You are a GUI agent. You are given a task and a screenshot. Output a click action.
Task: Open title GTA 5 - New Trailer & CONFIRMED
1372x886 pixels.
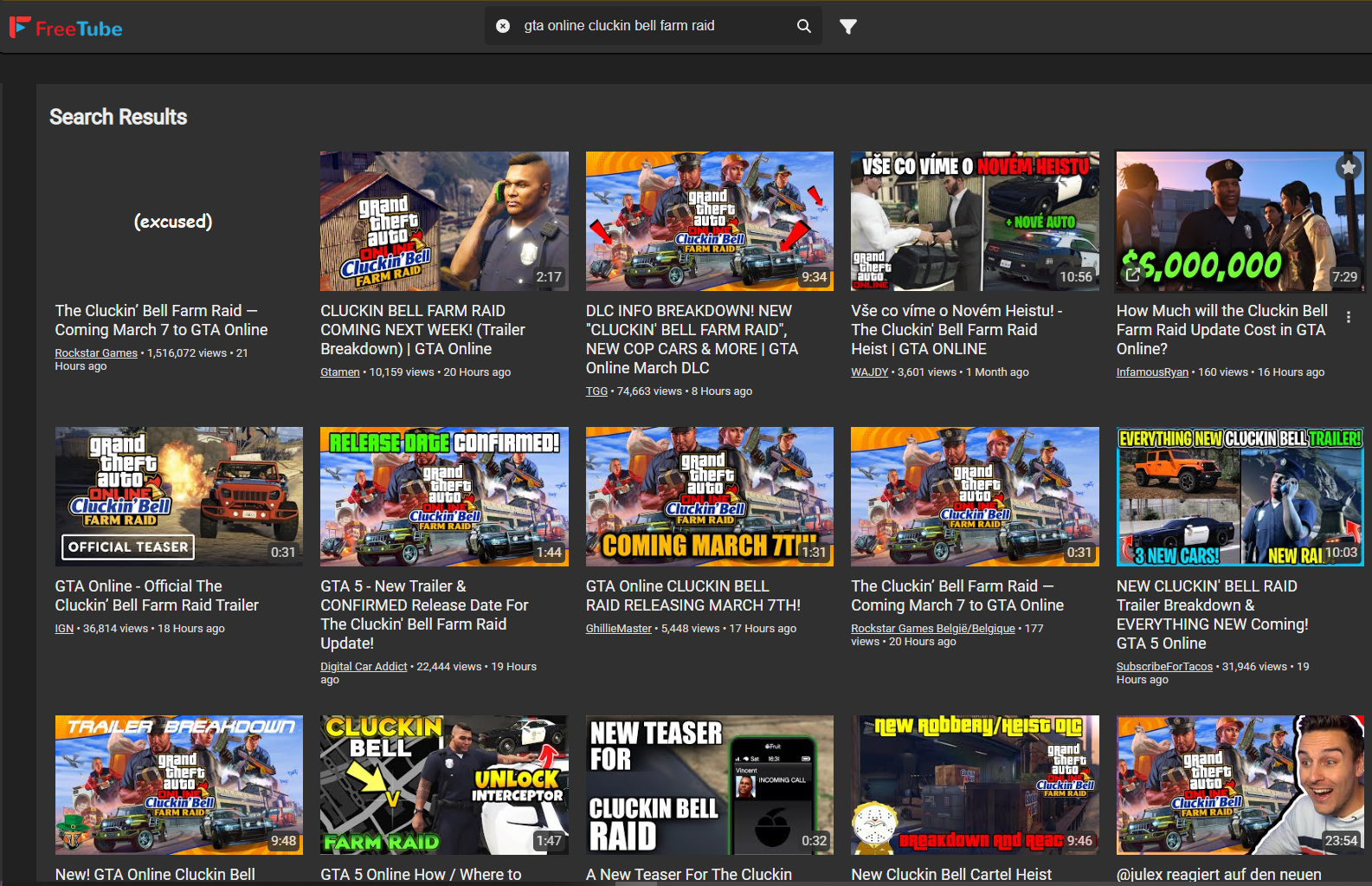coord(424,615)
